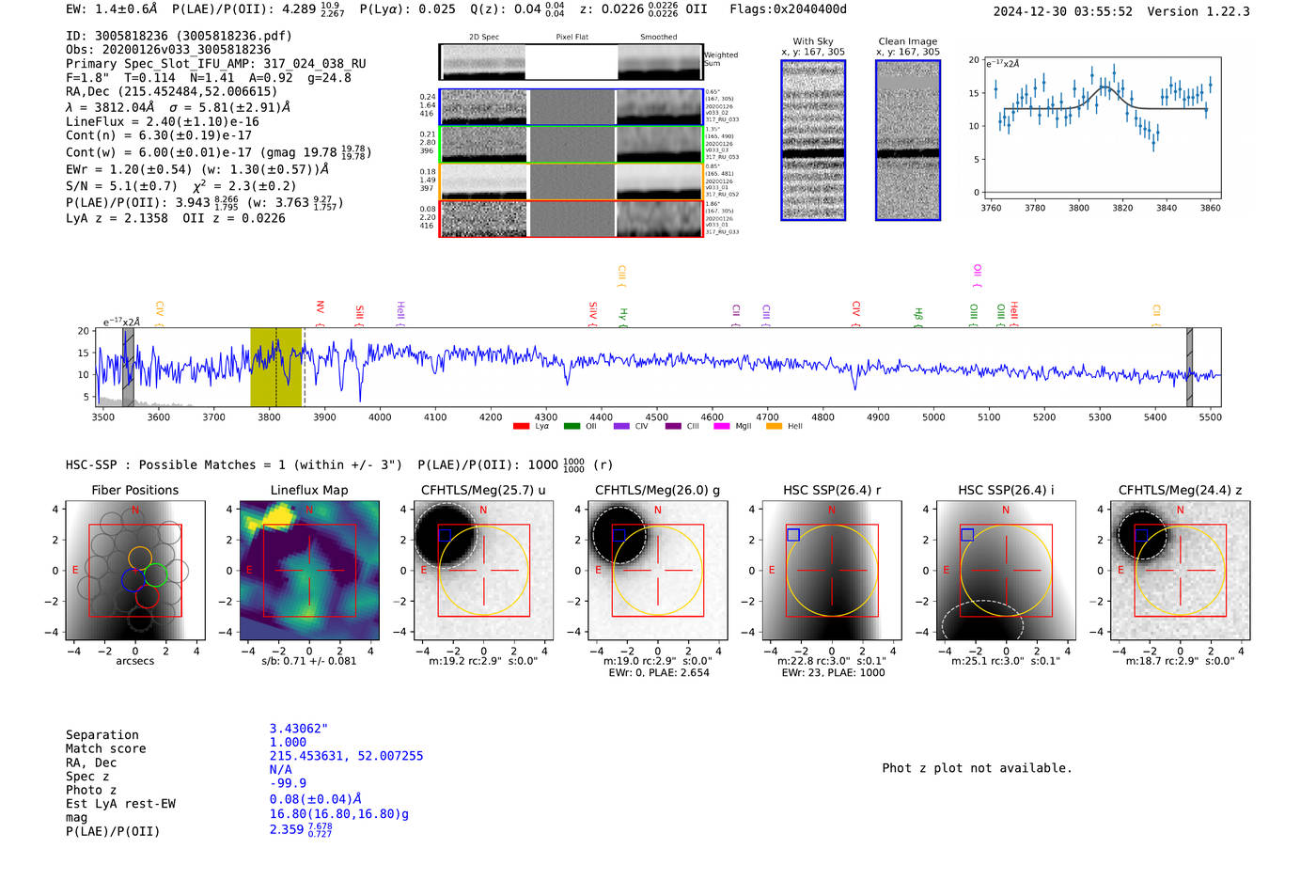Open the CFHTLS/Meg(26.0) g cutout

click(x=657, y=571)
